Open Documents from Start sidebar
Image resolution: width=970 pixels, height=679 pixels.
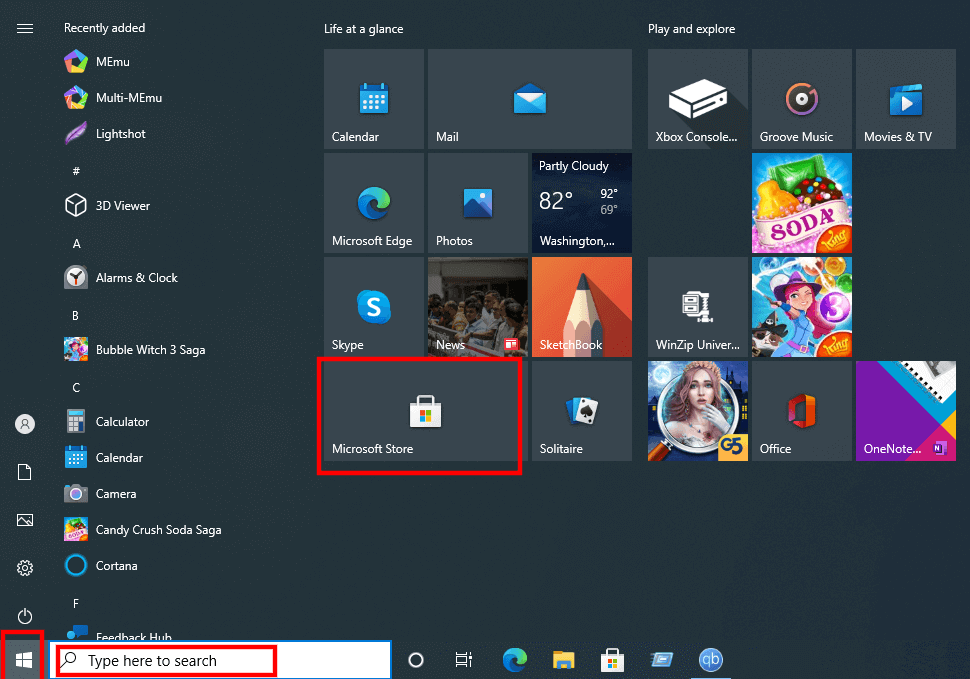(x=25, y=472)
